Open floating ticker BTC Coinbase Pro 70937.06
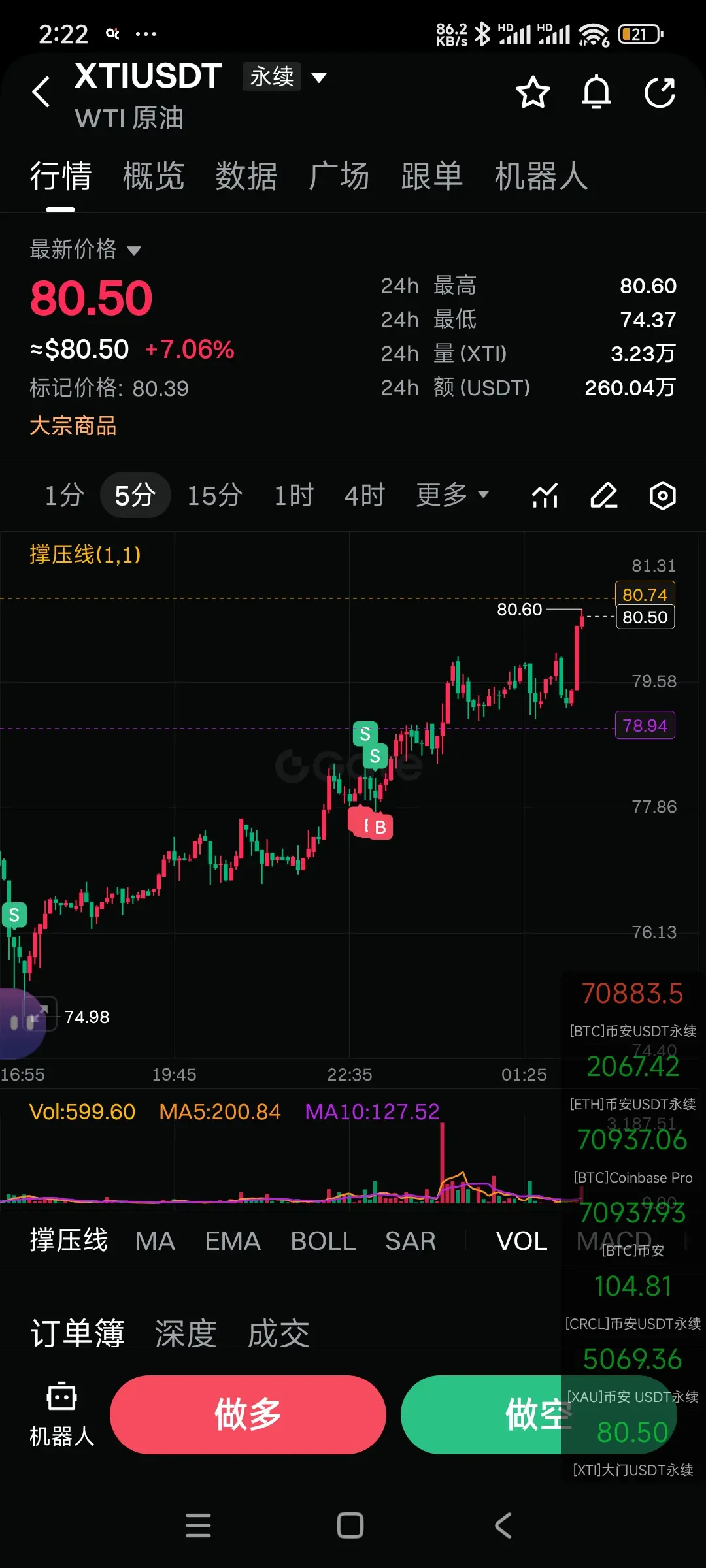706x1568 pixels. 632,1155
